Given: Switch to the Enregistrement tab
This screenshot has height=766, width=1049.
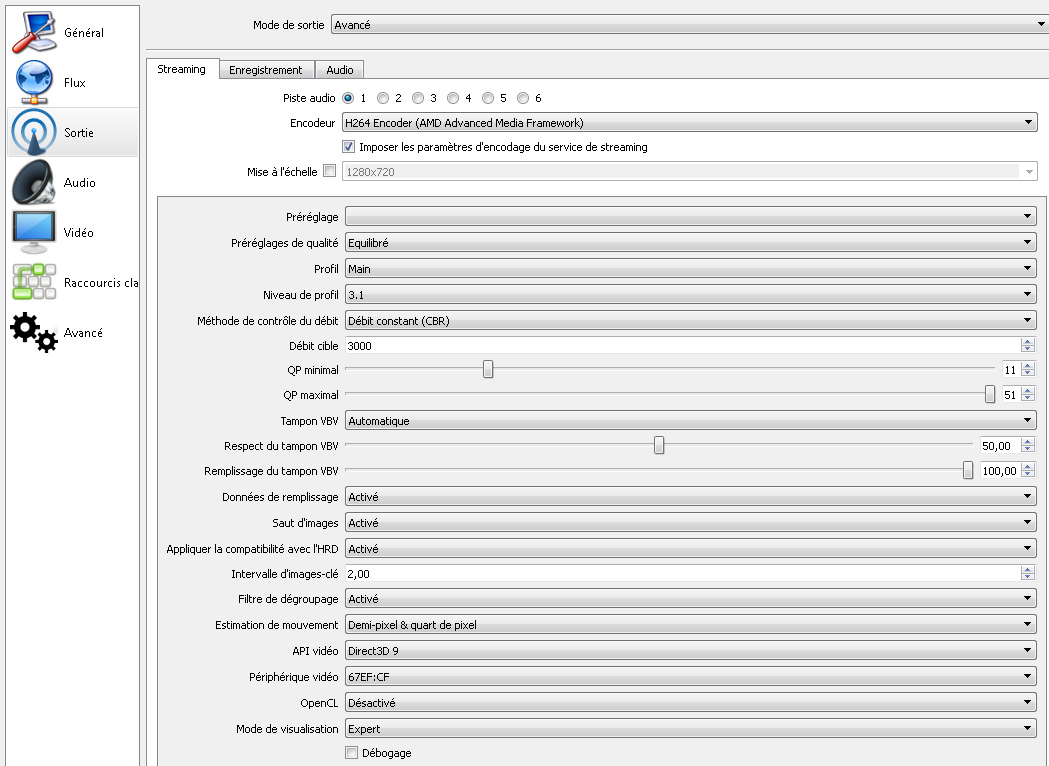Looking at the screenshot, I should pos(266,70).
